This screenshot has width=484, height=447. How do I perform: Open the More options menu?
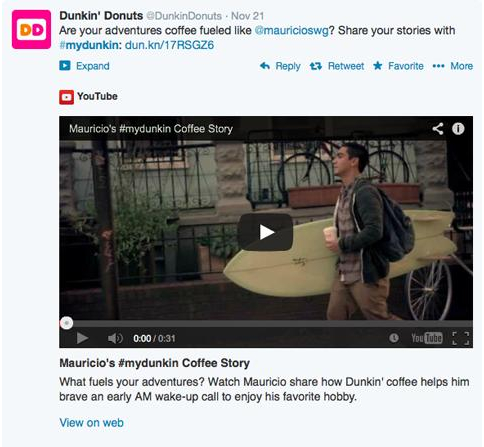coord(453,66)
